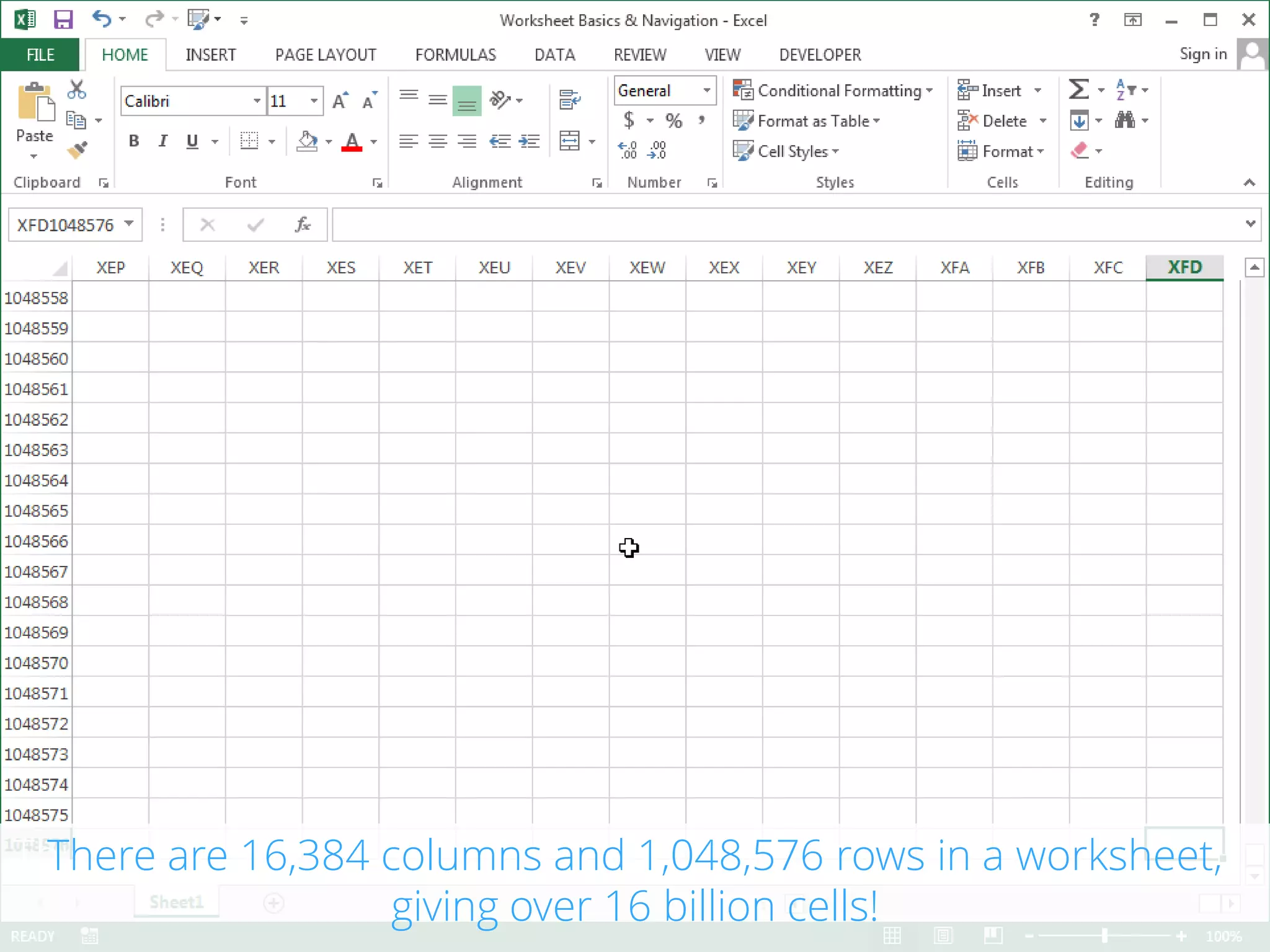This screenshot has height=952, width=1270.
Task: Click the Undo arrow icon
Action: pos(102,19)
